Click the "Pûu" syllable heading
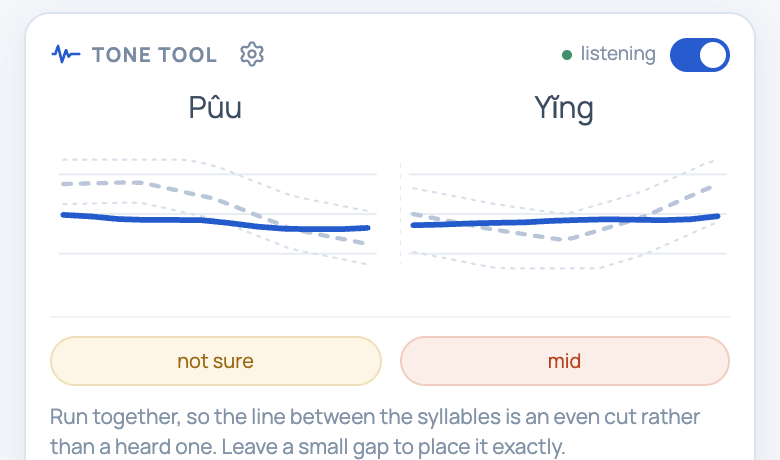Screen dimensions: 780x460 [x=215, y=107]
